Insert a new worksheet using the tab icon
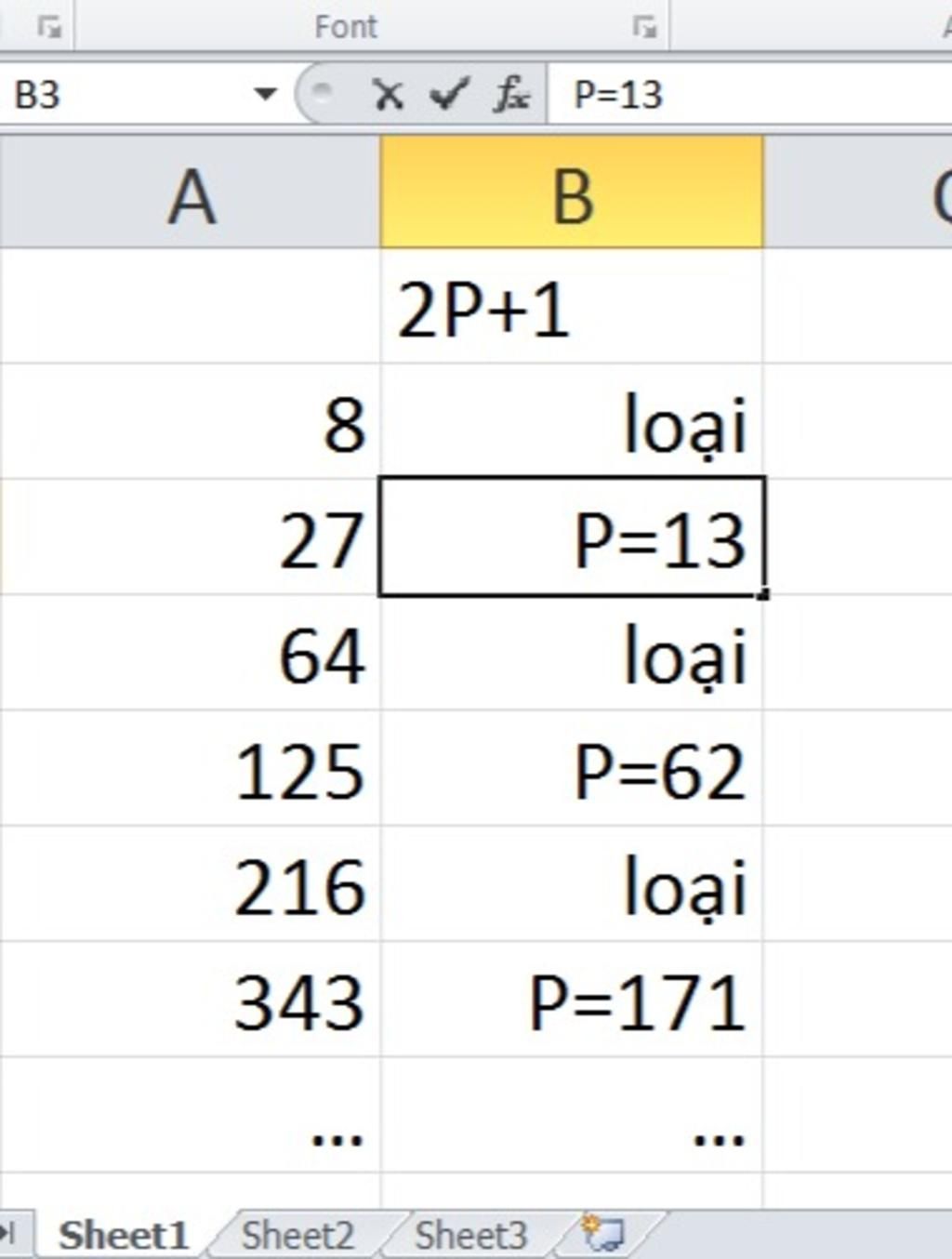The height and width of the screenshot is (1259, 952). (603, 1234)
